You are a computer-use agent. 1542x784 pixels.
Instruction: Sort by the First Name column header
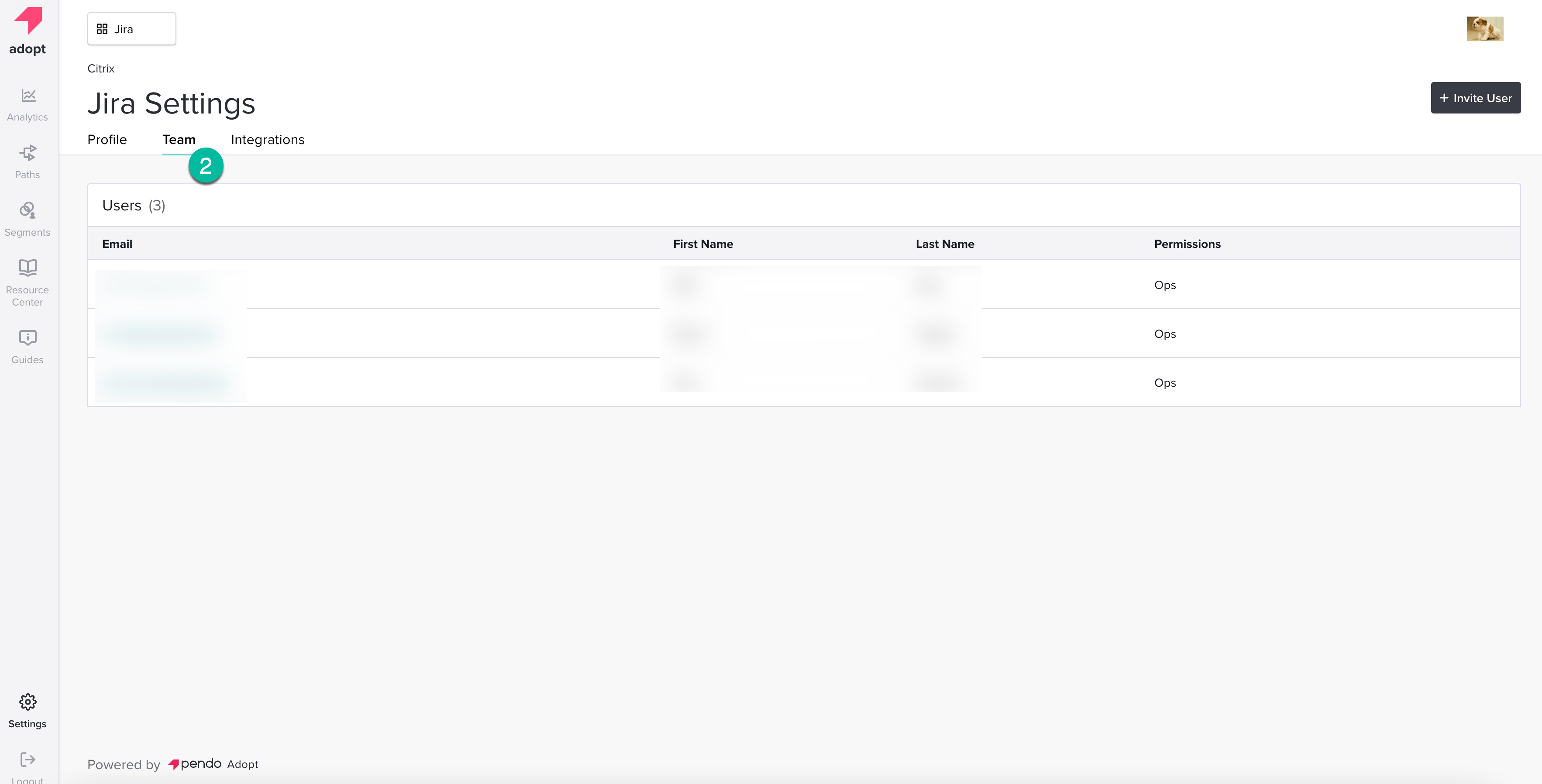point(703,244)
